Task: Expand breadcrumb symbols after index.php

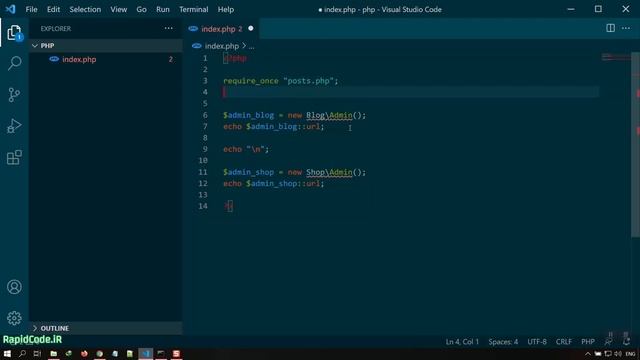Action: coord(251,46)
